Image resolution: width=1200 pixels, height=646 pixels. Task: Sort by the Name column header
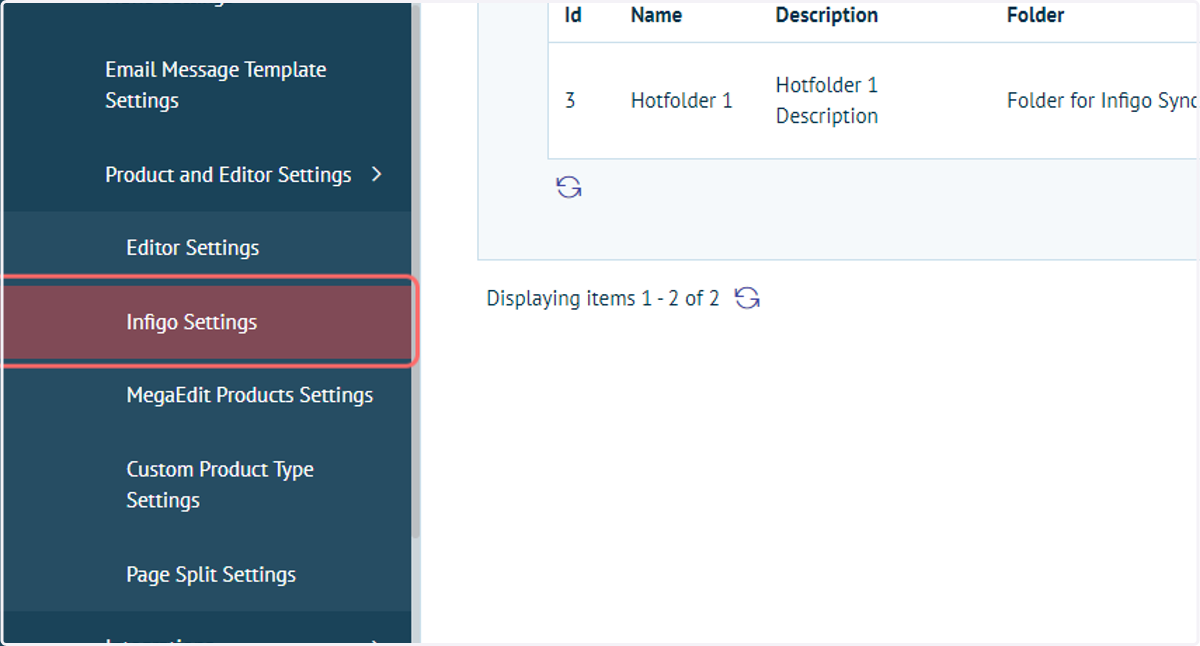(x=656, y=15)
